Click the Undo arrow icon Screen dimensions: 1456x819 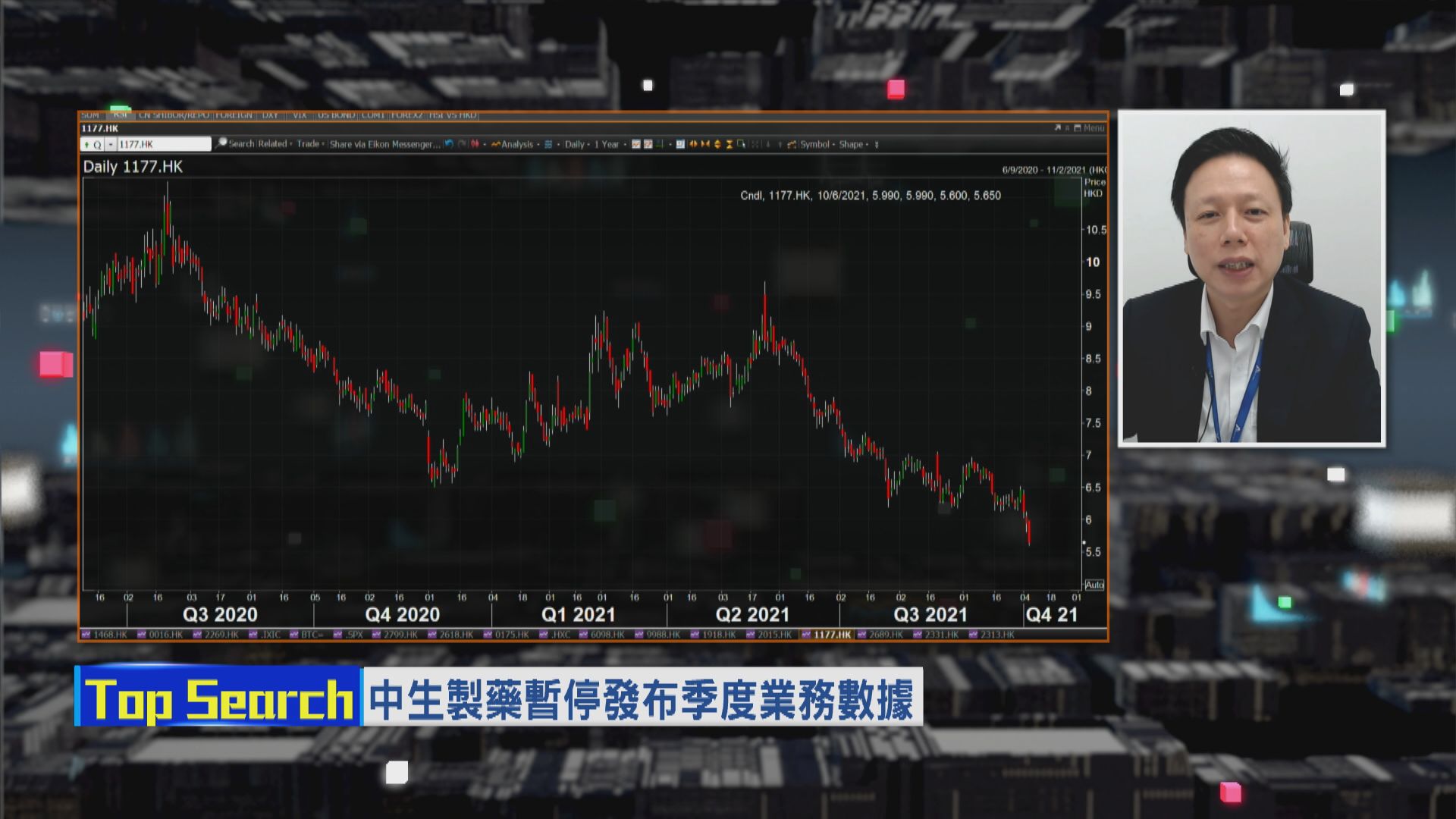pos(449,144)
